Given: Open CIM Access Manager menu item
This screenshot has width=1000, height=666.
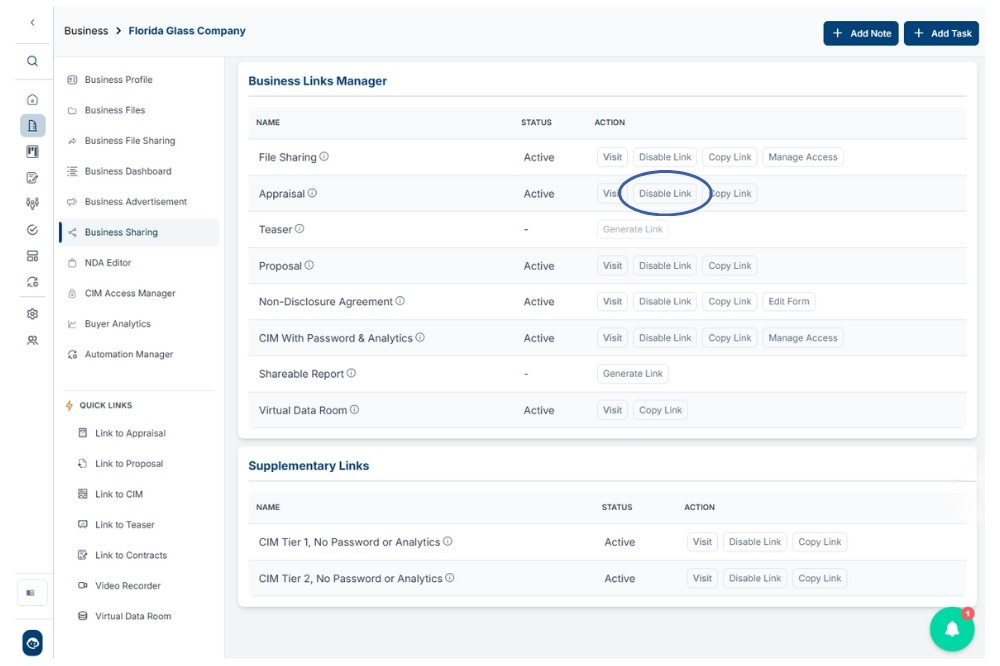Looking at the screenshot, I should (x=138, y=293).
